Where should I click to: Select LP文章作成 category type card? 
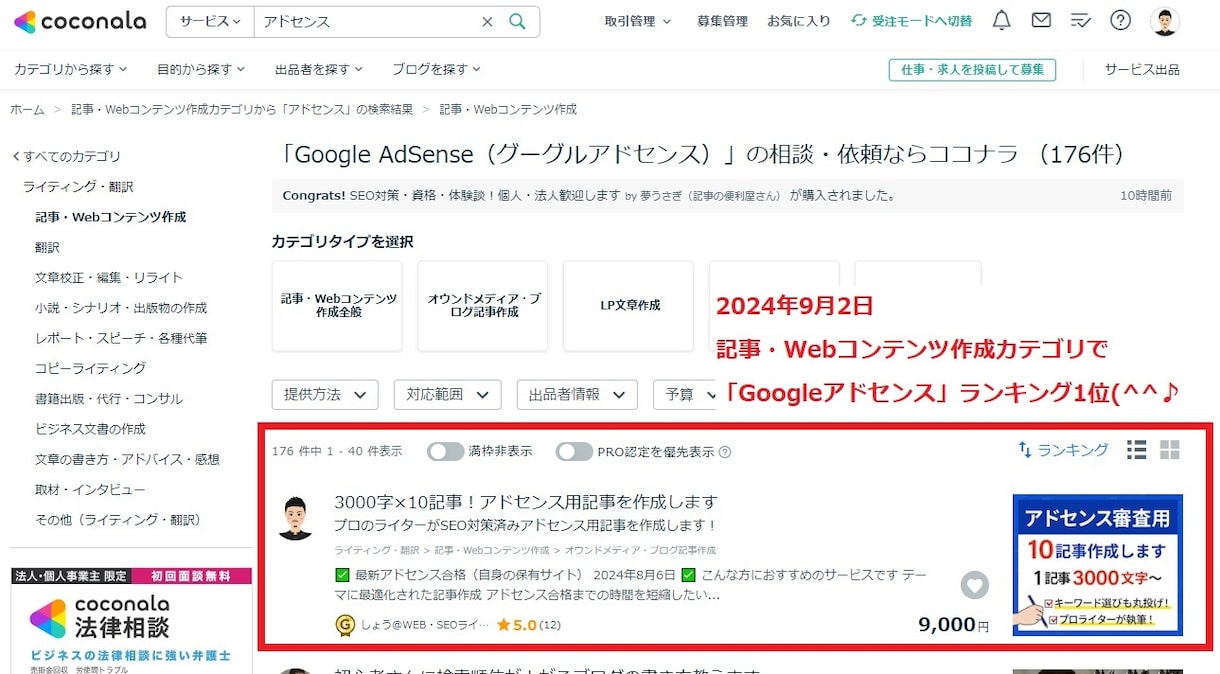[x=628, y=306]
